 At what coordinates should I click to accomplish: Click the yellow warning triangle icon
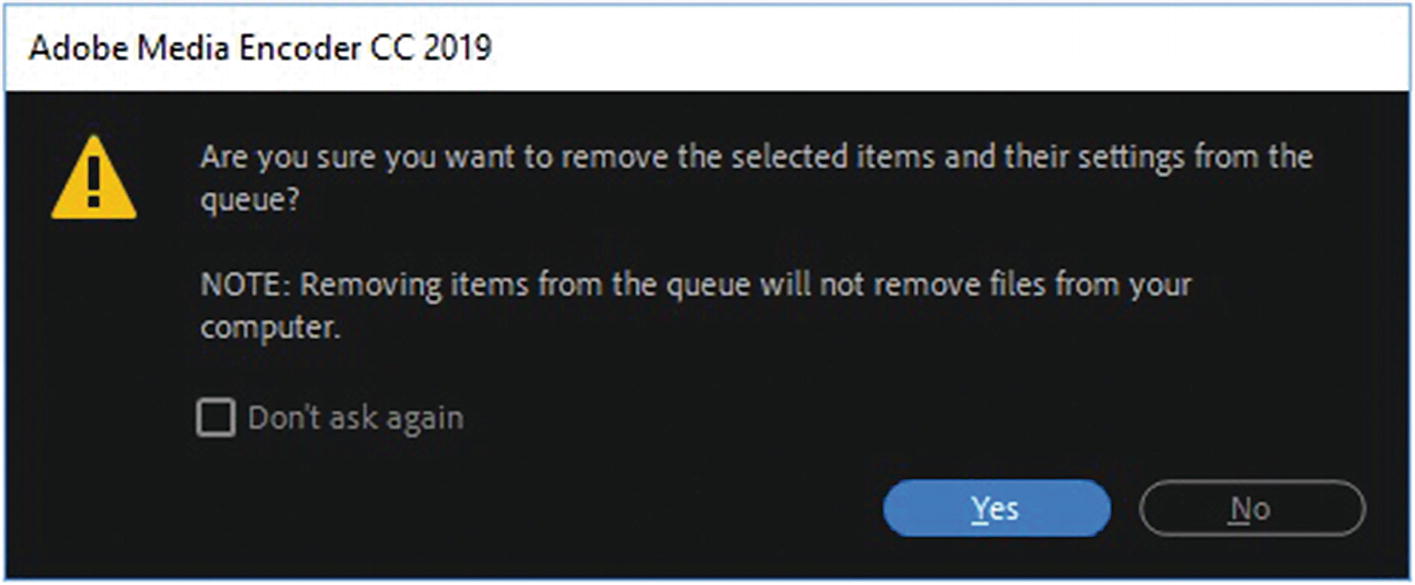click(x=93, y=182)
